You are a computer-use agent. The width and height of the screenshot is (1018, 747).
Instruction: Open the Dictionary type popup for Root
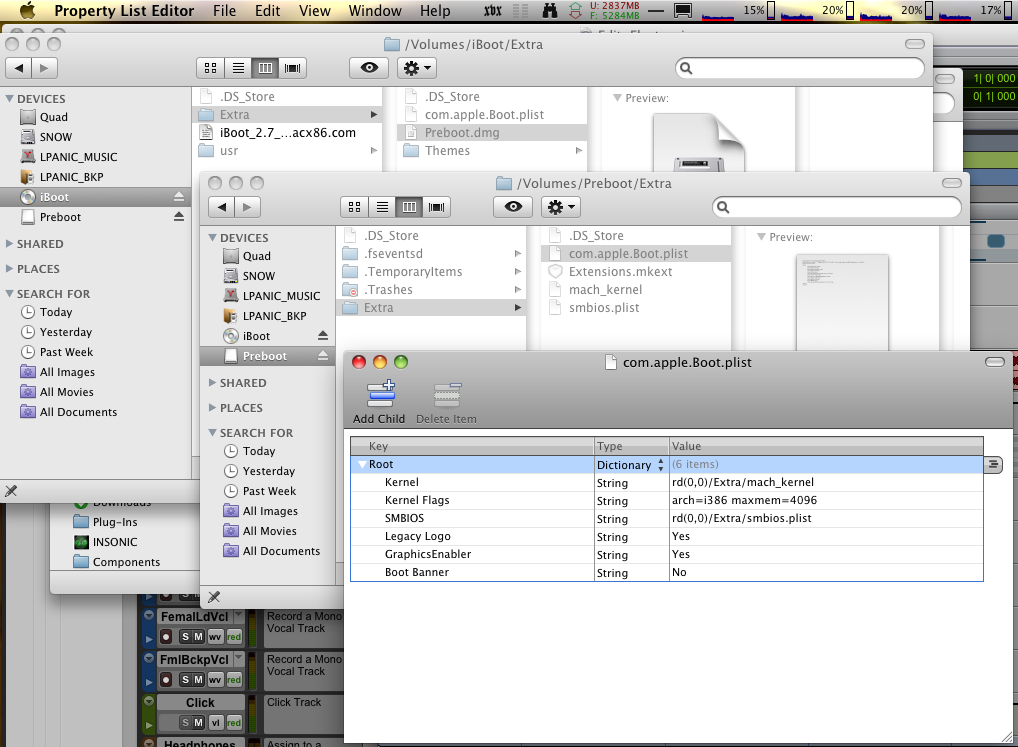coord(630,465)
